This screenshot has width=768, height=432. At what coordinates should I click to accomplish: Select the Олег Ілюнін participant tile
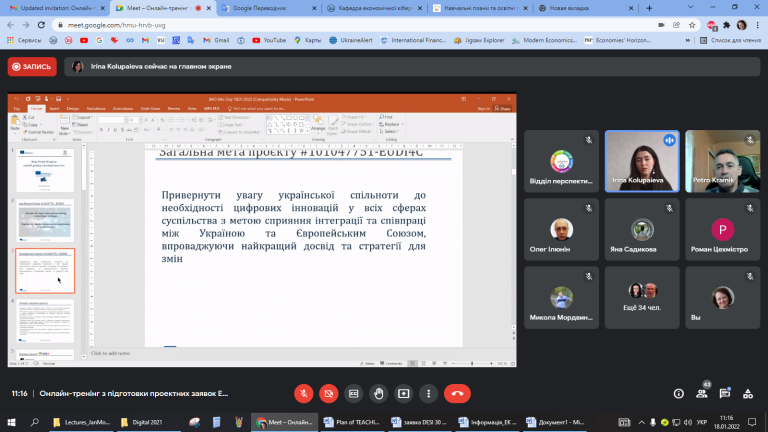pos(561,229)
